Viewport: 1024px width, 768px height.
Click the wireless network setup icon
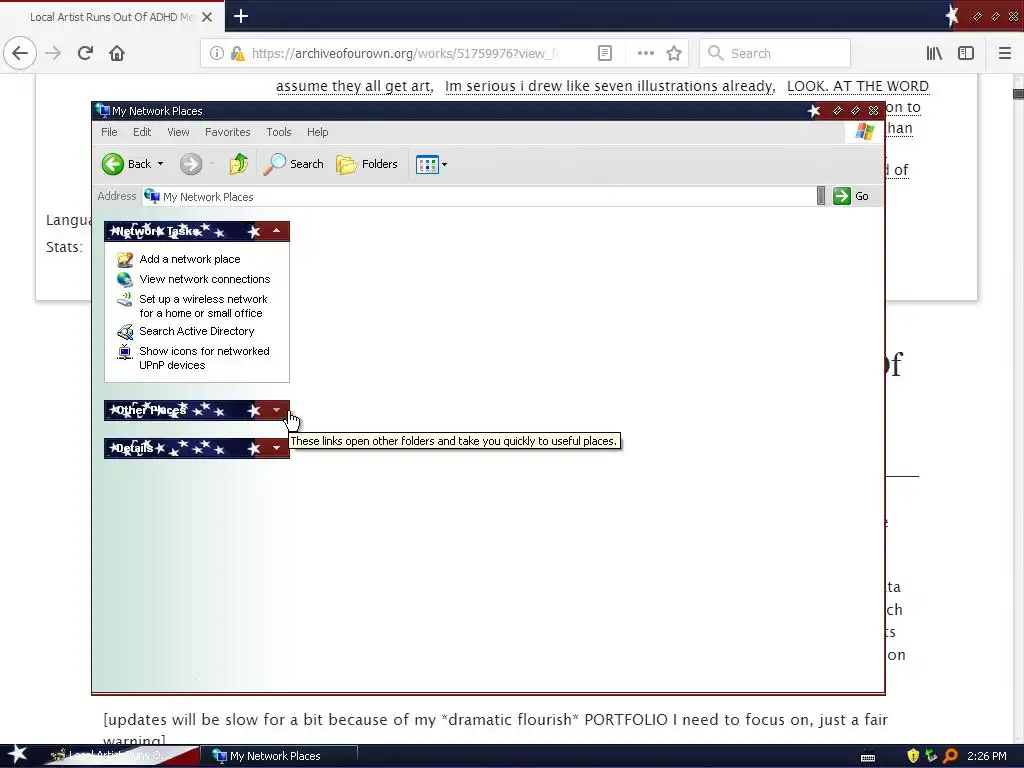click(x=125, y=300)
